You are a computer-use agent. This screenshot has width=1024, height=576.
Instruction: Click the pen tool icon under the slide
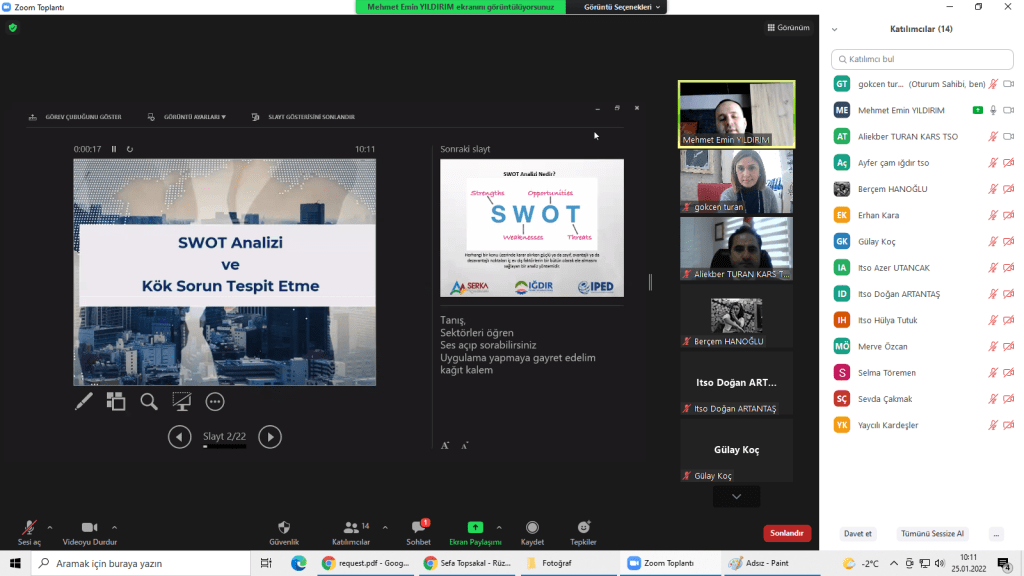pyautogui.click(x=84, y=401)
